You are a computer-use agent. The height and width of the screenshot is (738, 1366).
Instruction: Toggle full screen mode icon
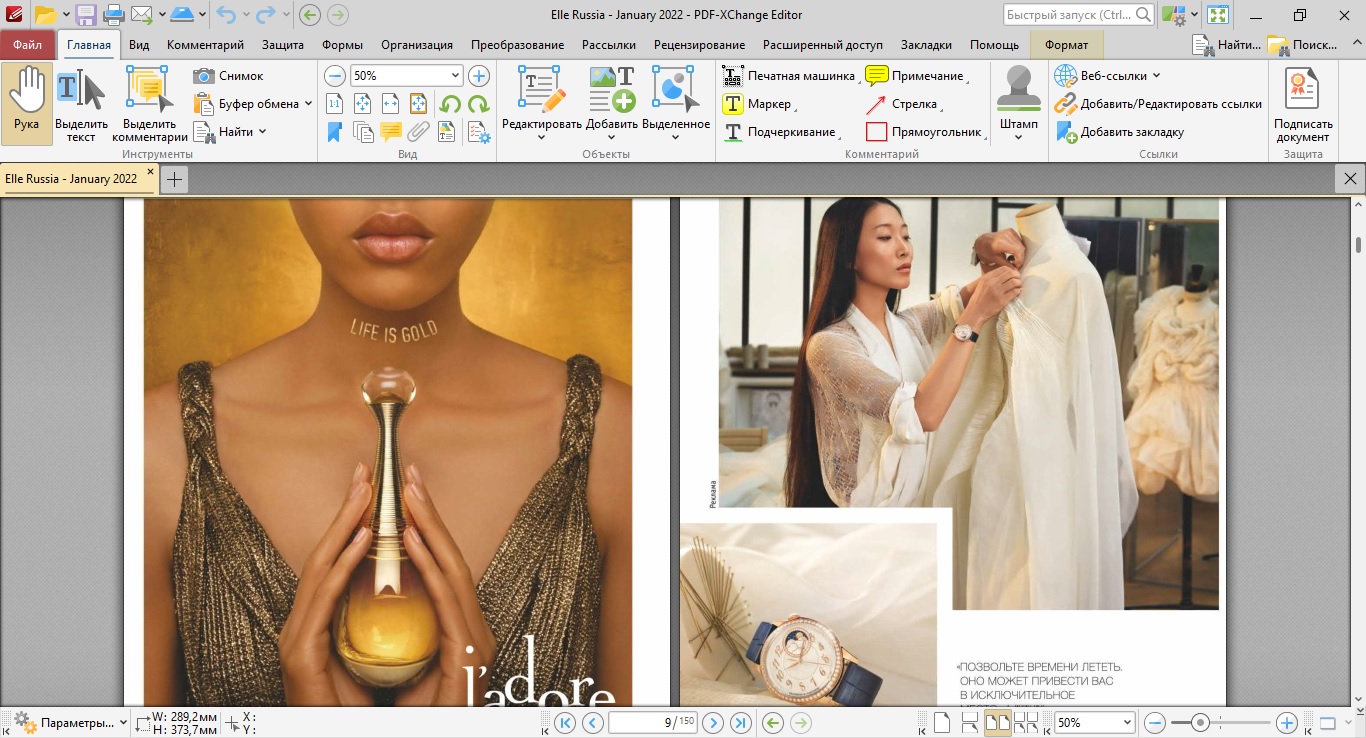click(x=1218, y=15)
